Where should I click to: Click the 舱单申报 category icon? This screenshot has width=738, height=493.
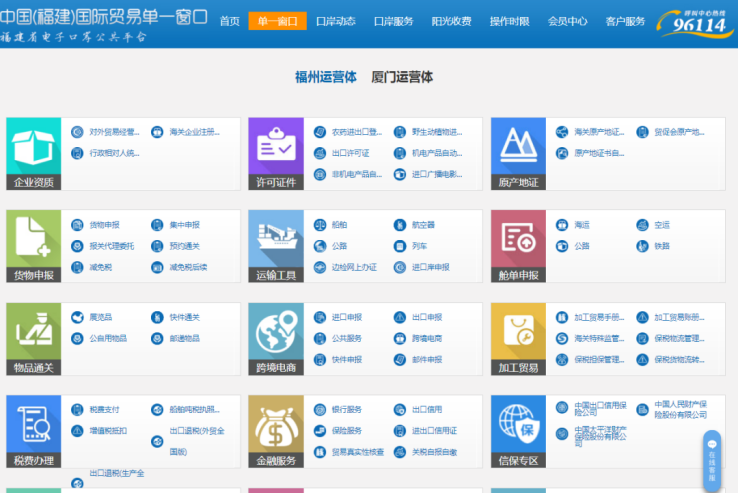coord(518,245)
